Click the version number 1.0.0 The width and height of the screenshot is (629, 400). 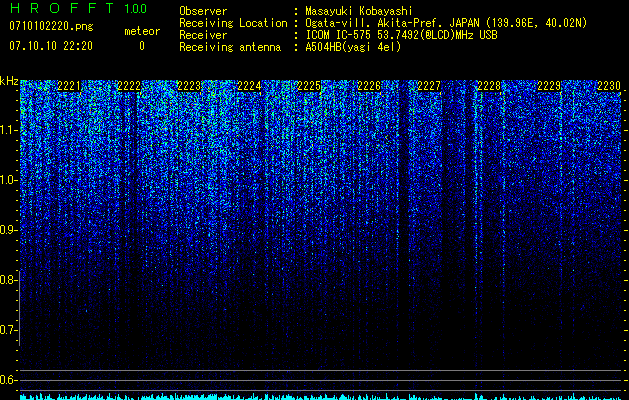coord(136,9)
